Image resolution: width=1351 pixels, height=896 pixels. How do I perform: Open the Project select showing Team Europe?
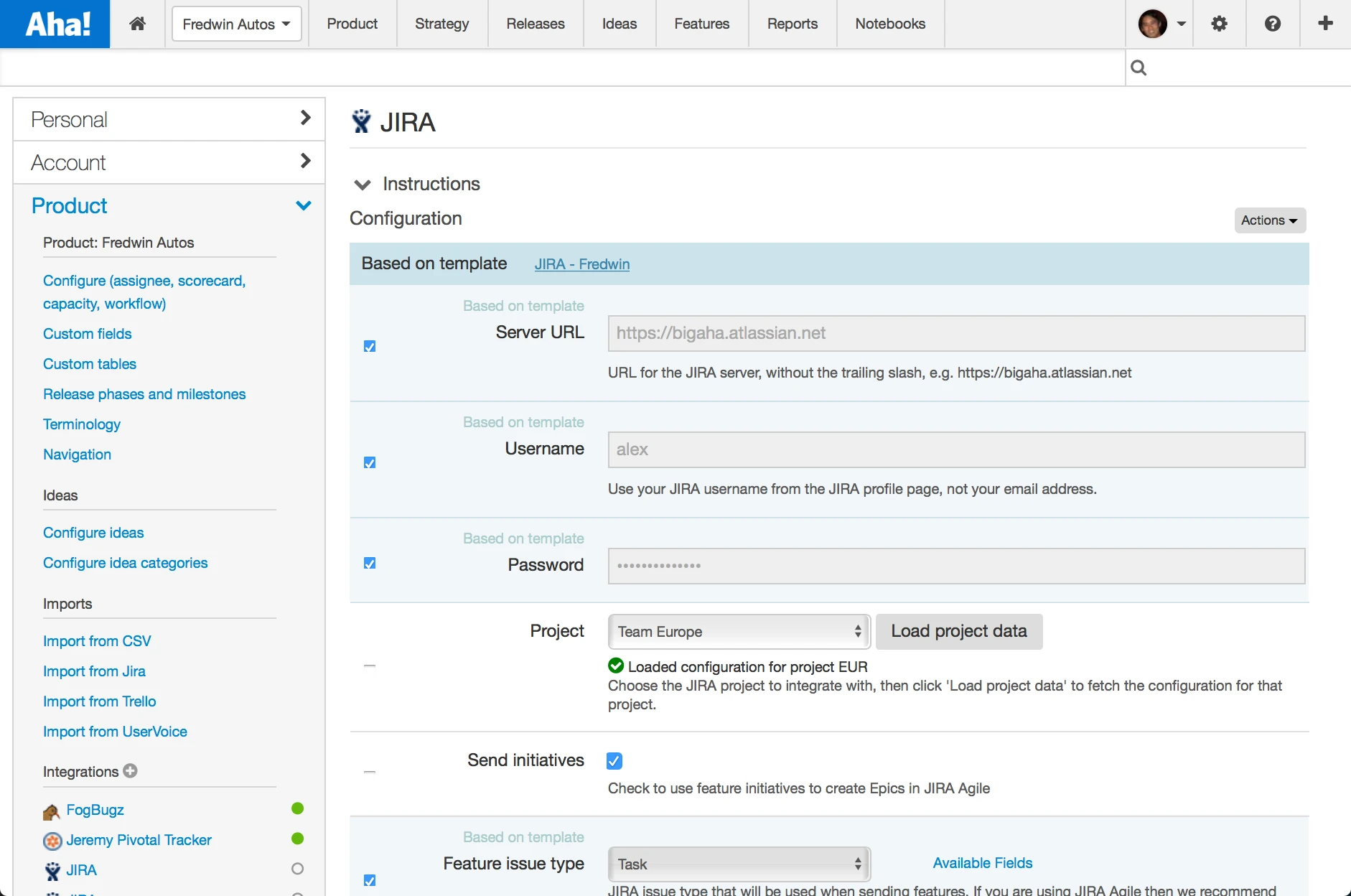[739, 632]
